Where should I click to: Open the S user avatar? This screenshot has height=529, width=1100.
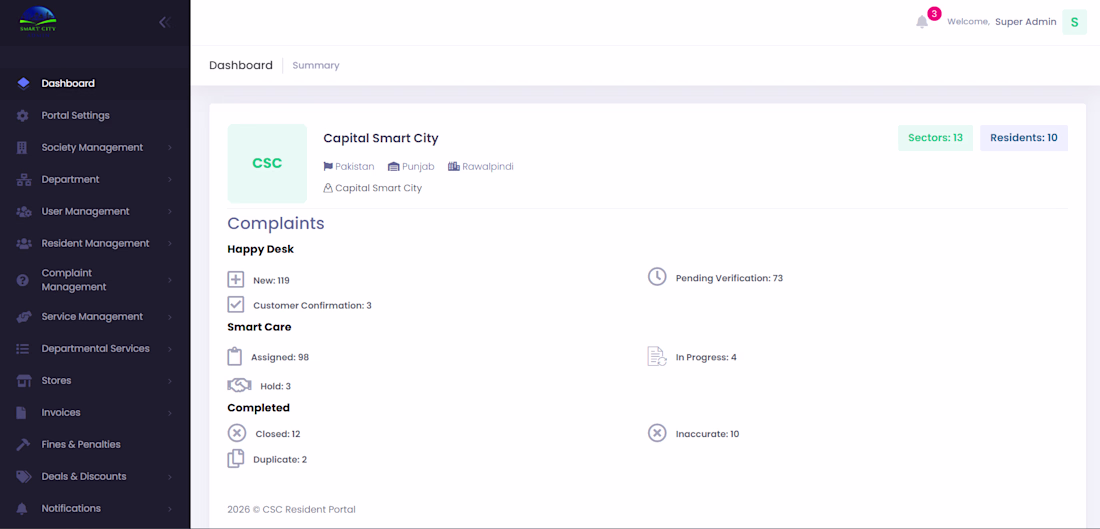1074,22
